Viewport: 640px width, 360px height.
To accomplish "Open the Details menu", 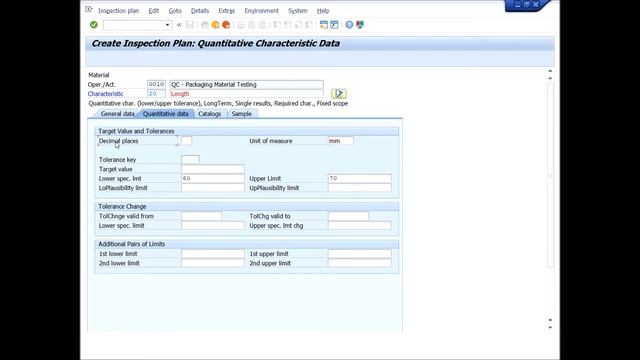I will 200,11.
